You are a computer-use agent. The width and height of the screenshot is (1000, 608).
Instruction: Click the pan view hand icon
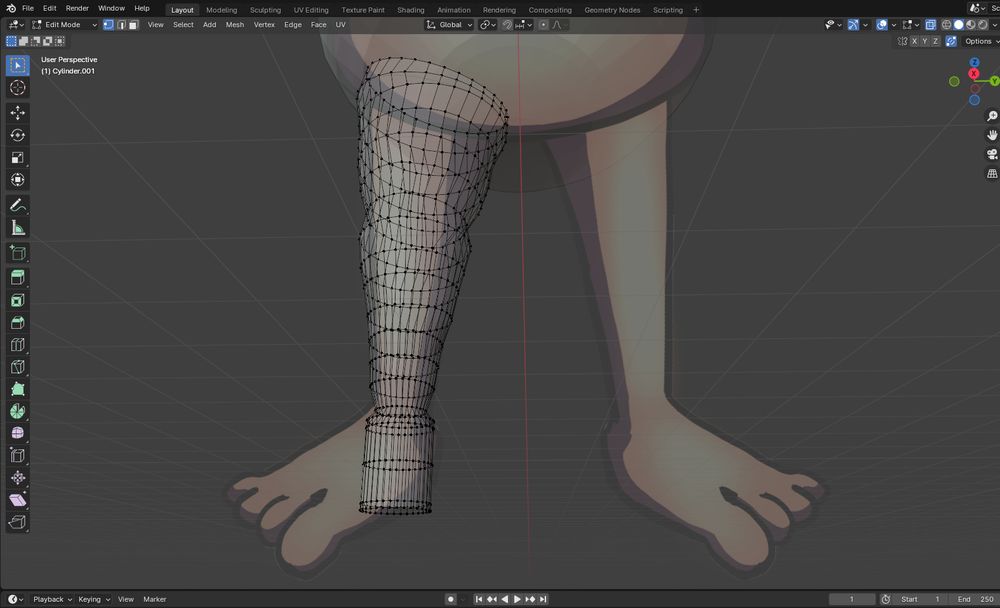[x=992, y=135]
